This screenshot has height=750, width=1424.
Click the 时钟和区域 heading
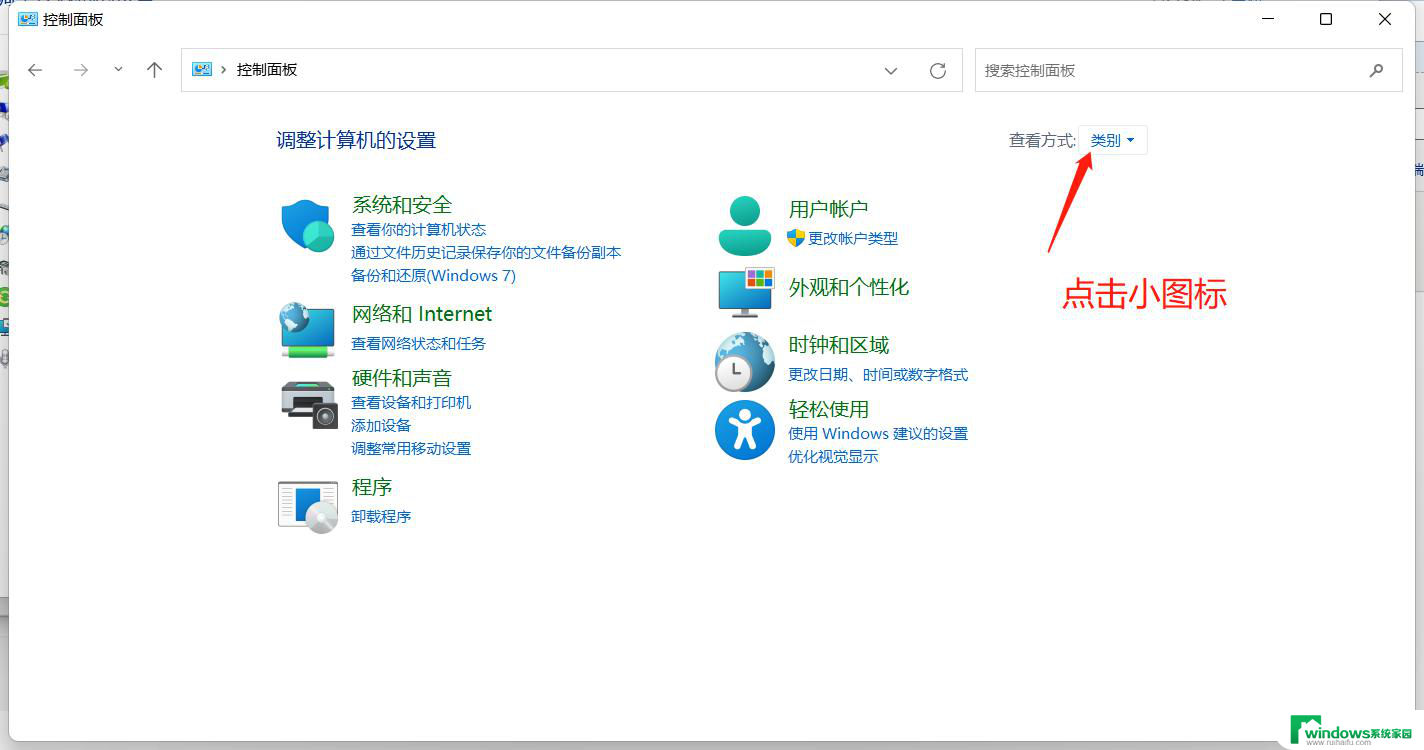point(839,345)
